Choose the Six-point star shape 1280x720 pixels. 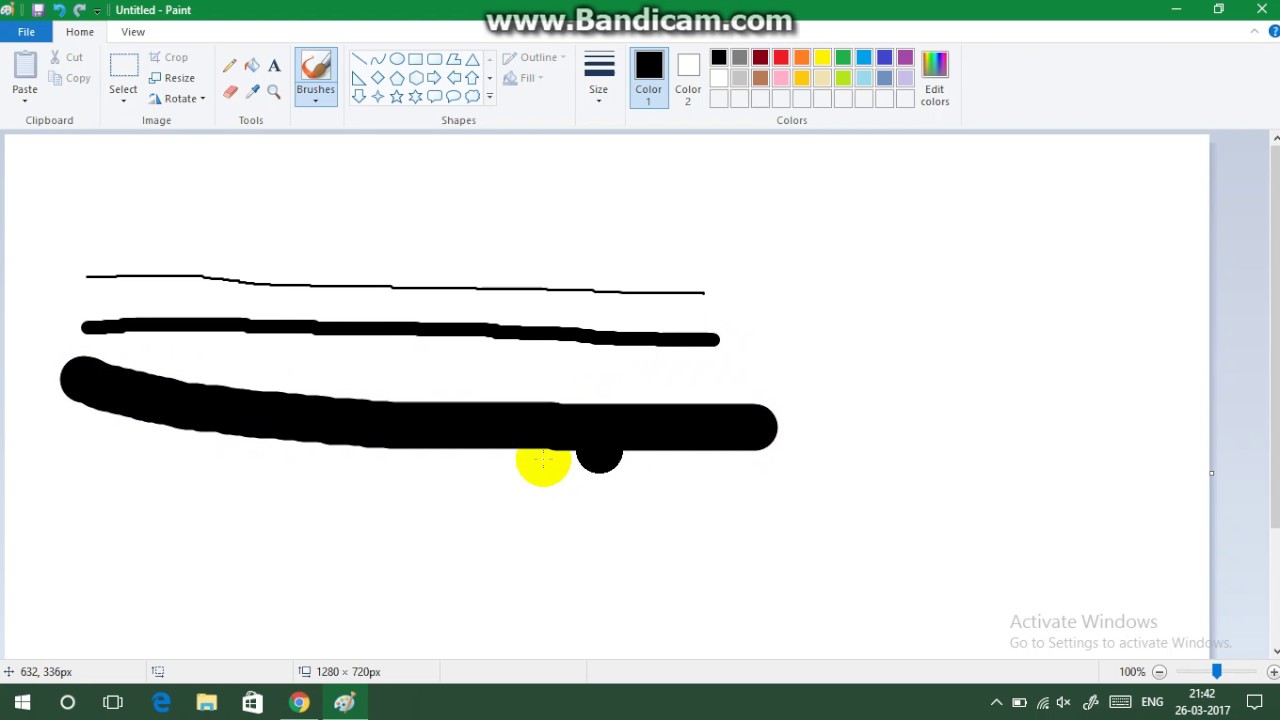[x=416, y=97]
